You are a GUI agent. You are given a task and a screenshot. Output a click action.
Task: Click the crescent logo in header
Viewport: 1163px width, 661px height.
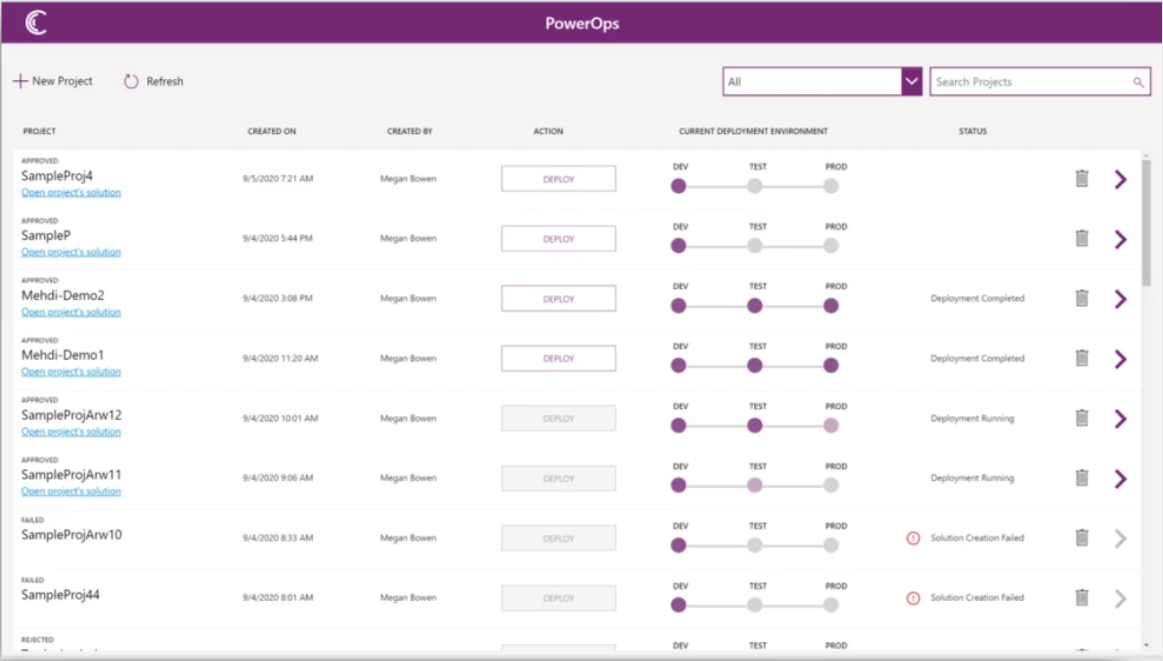click(x=36, y=22)
